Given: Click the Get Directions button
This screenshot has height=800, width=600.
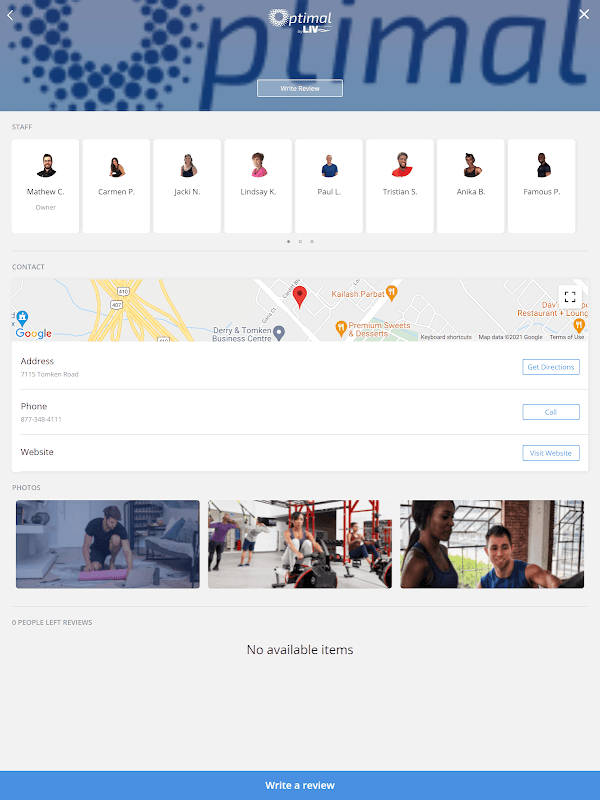Looking at the screenshot, I should pos(551,367).
